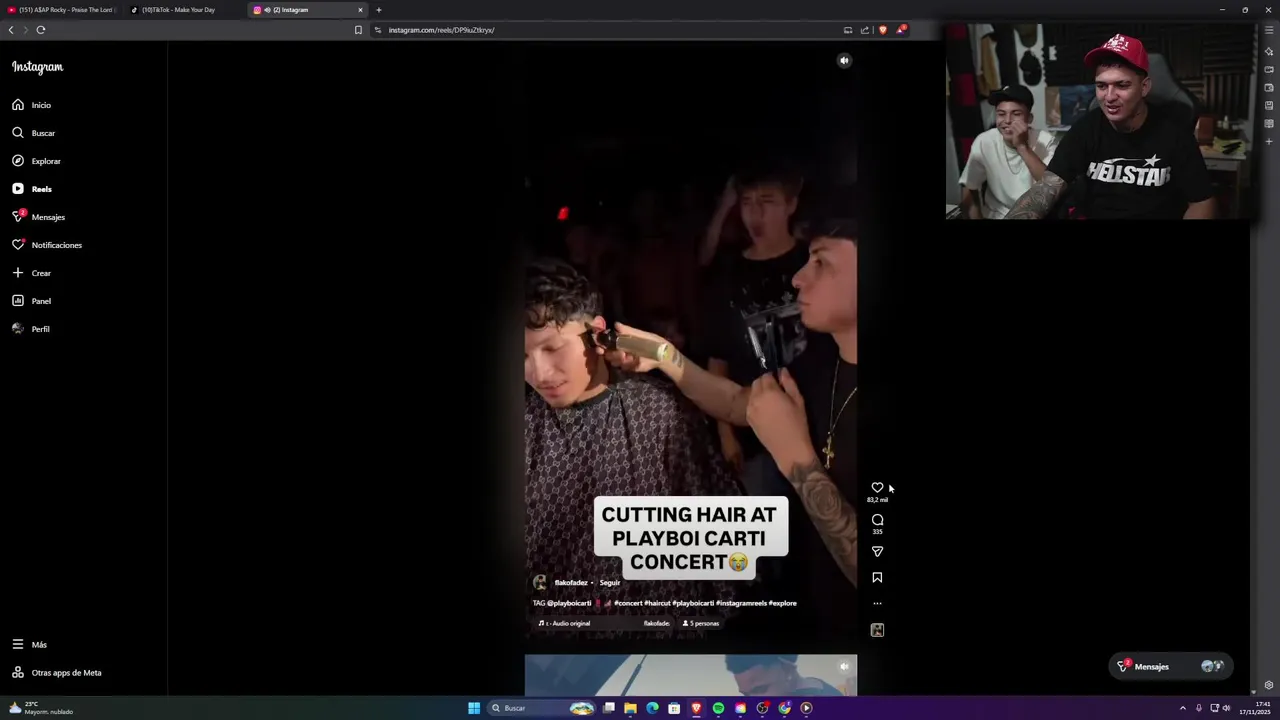The height and width of the screenshot is (720, 1280).
Task: Click Seguir to follow flakofadez
Action: pos(610,583)
